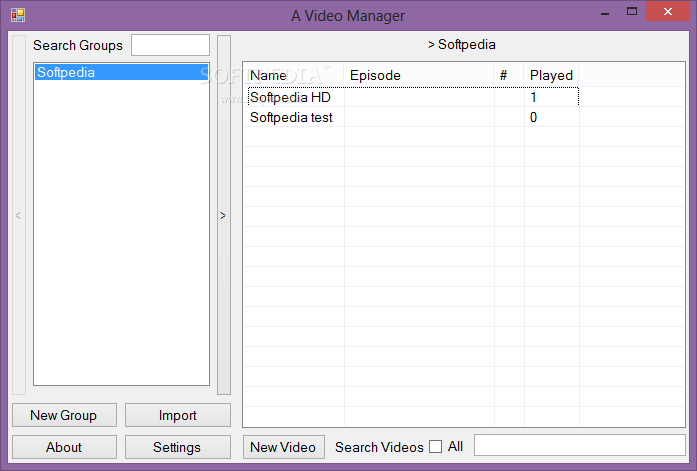
Task: Click the Import button
Action: (177, 415)
